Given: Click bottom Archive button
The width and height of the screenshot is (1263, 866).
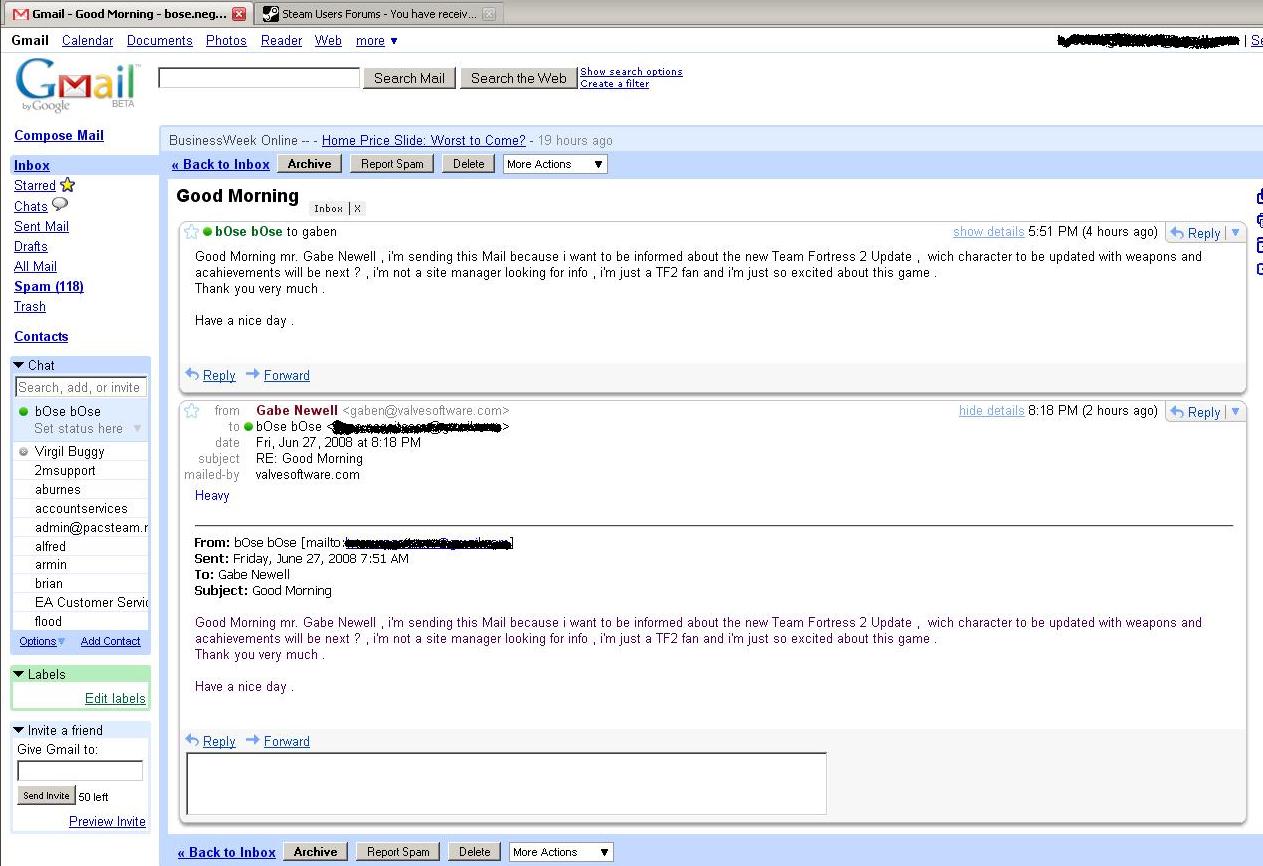Looking at the screenshot, I should (316, 852).
